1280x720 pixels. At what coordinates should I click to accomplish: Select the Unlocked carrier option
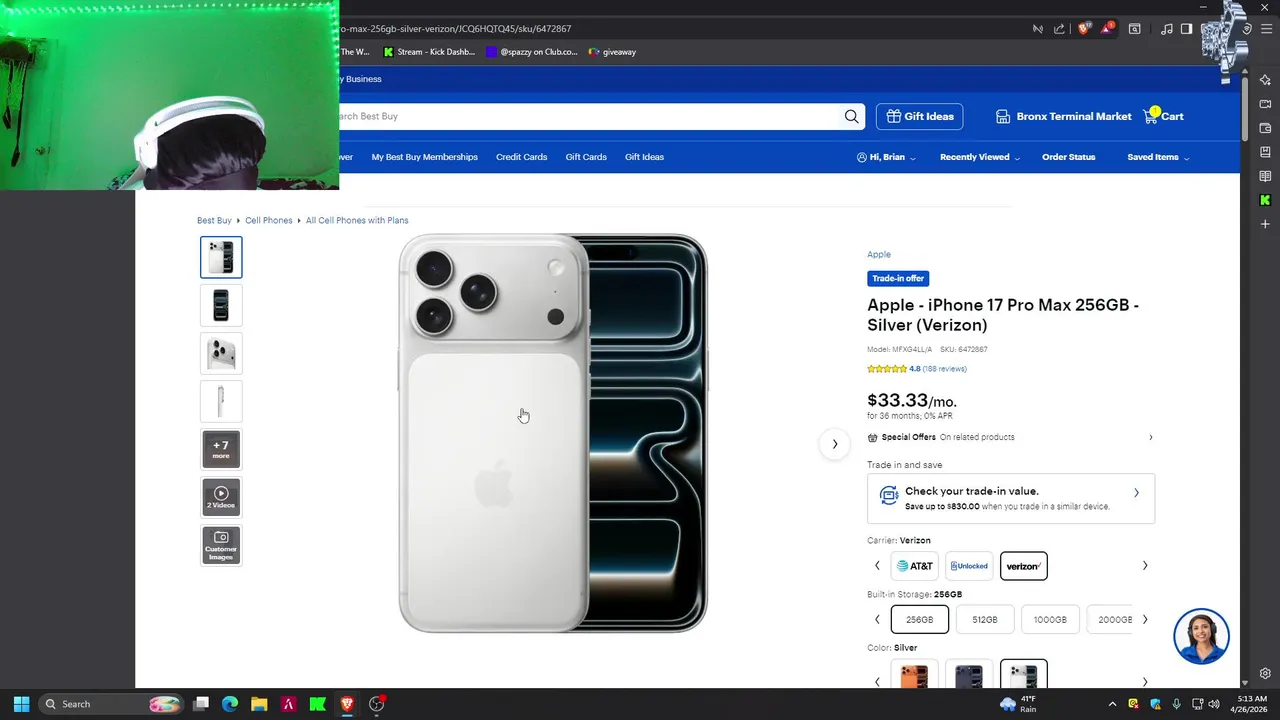tap(969, 566)
